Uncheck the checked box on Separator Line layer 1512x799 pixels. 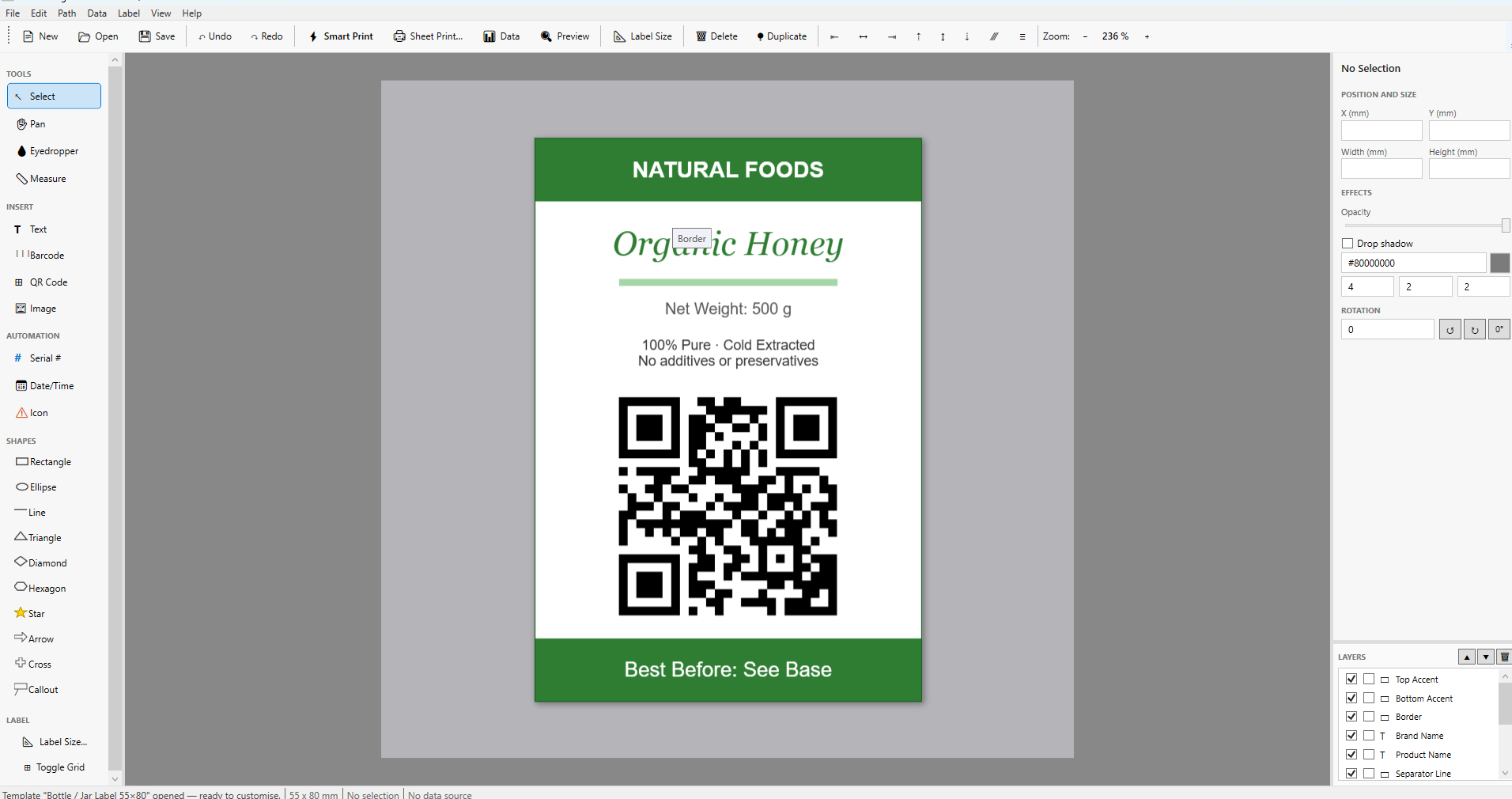1351,774
